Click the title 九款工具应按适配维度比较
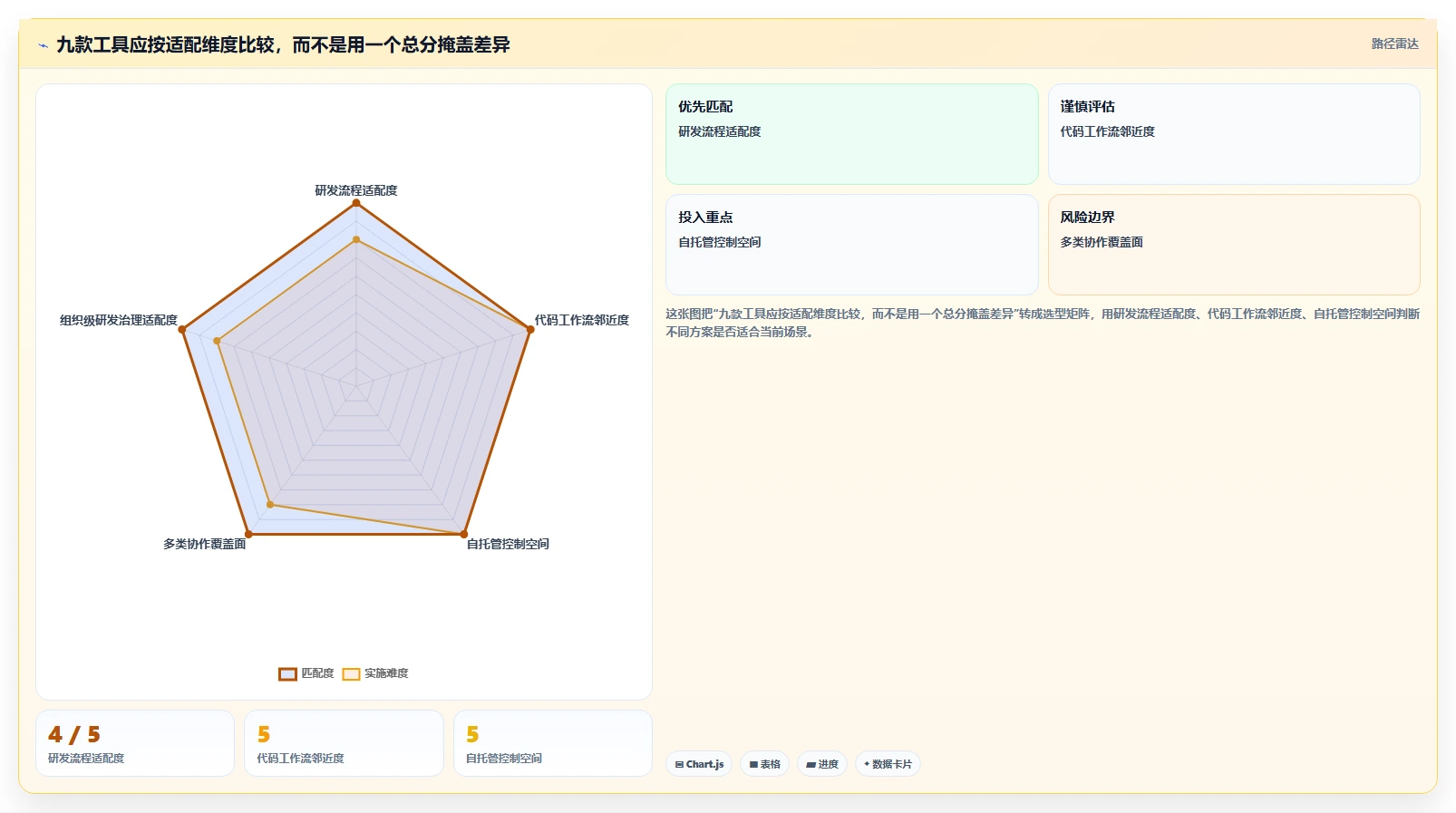Image resolution: width=1456 pixels, height=813 pixels. pos(283,44)
